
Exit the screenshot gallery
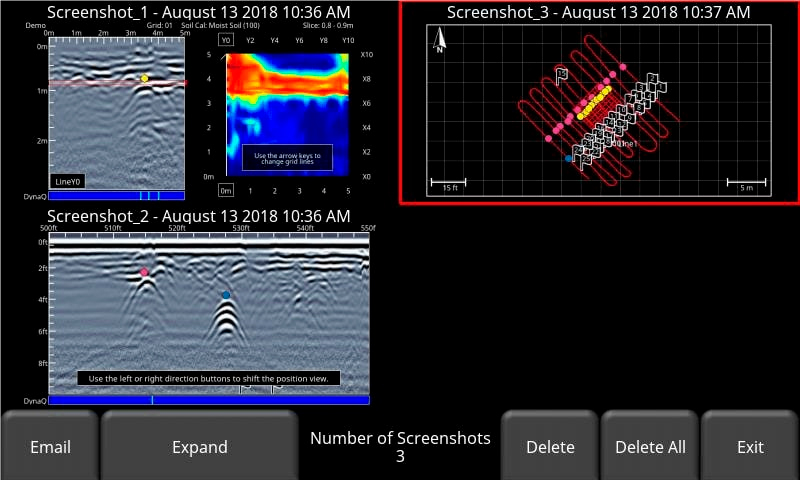750,446
